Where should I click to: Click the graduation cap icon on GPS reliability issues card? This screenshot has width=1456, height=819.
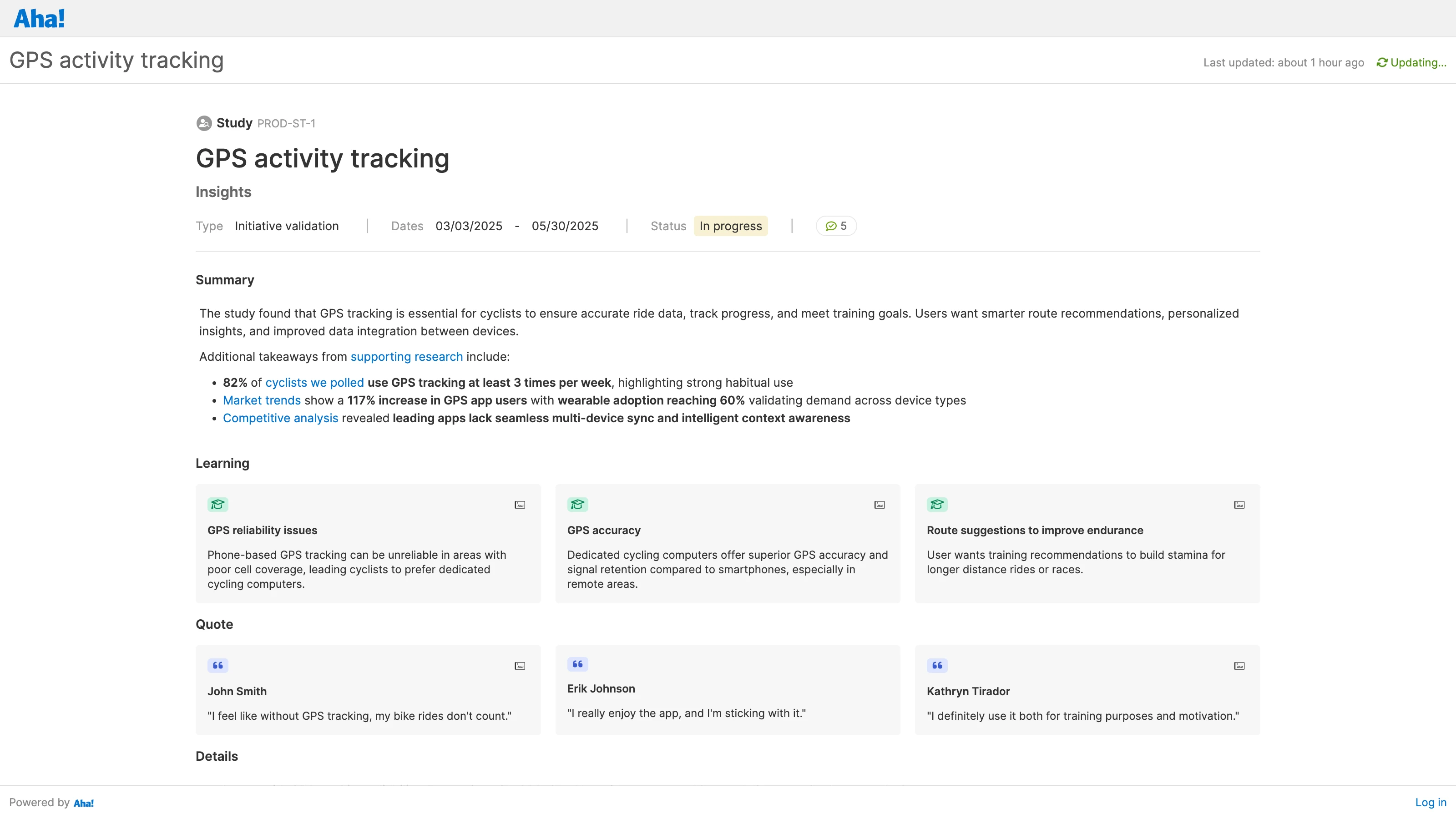[x=217, y=505]
